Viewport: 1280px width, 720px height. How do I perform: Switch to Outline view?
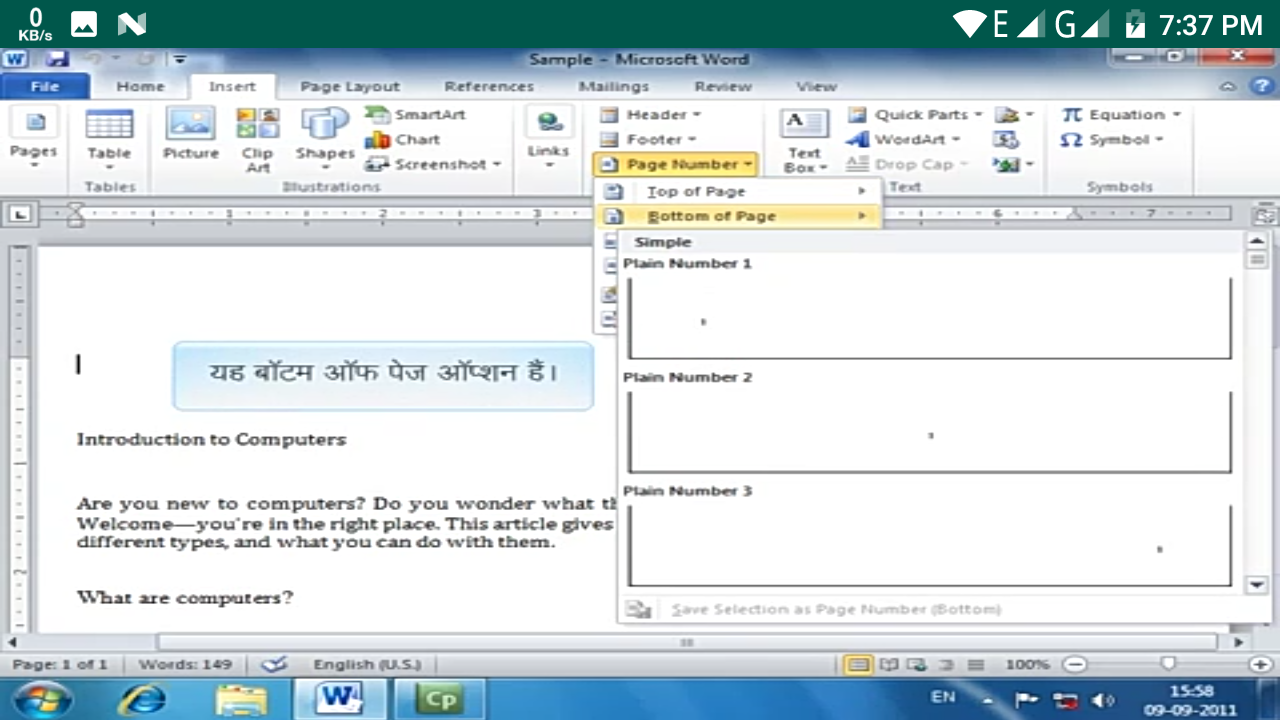(x=946, y=664)
